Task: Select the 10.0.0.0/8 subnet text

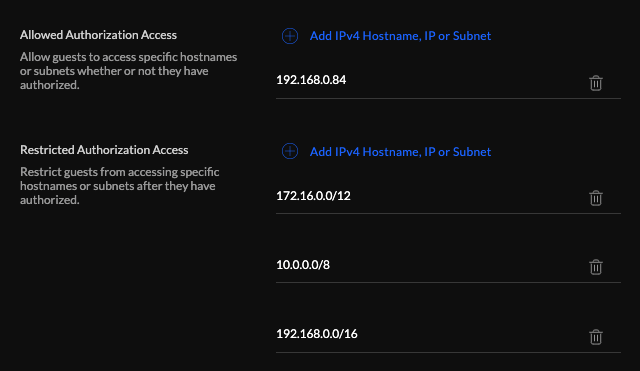Action: (303, 265)
